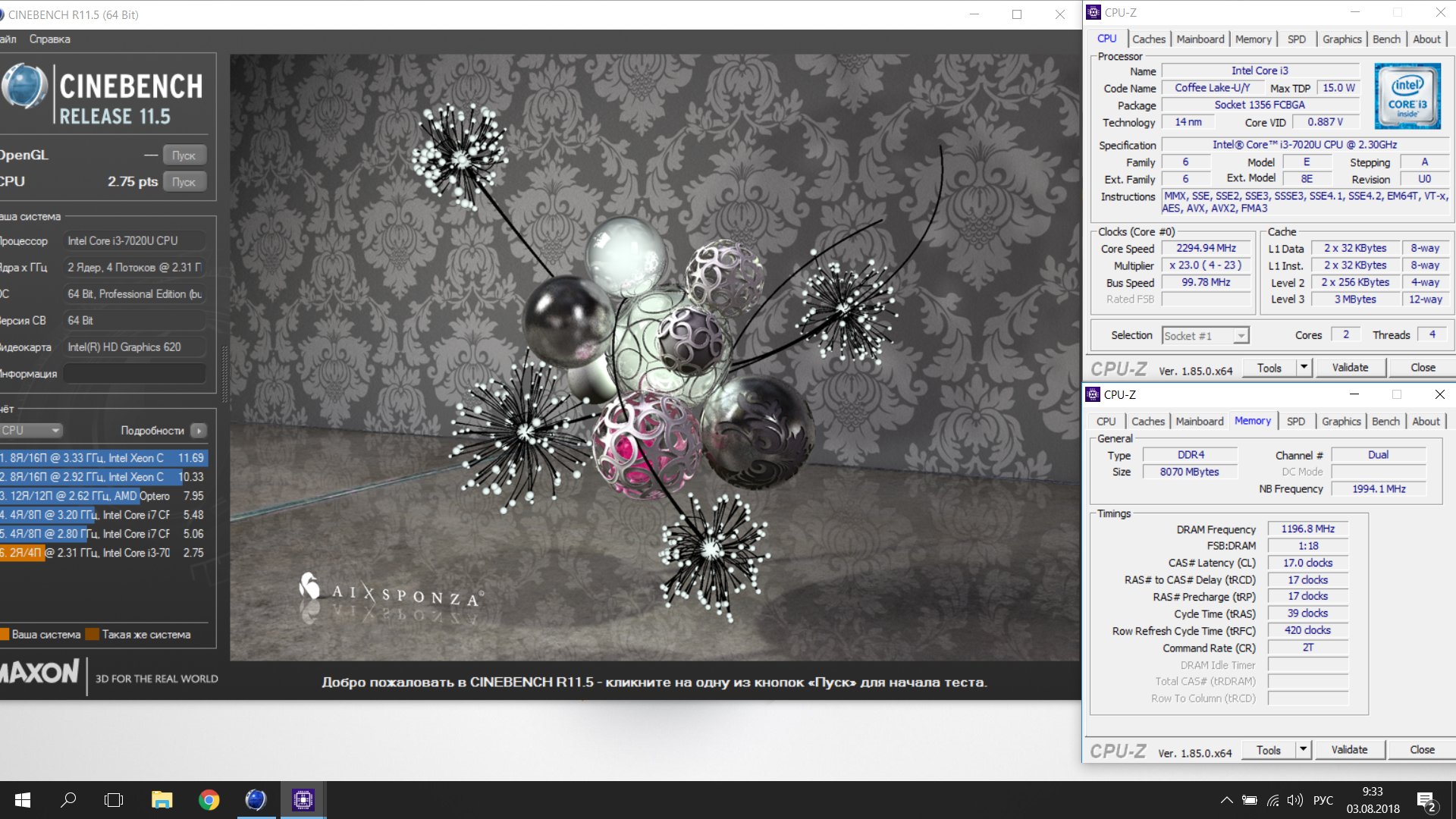Open About tab in upper CPU-Z window
The image size is (1456, 819).
[1426, 39]
